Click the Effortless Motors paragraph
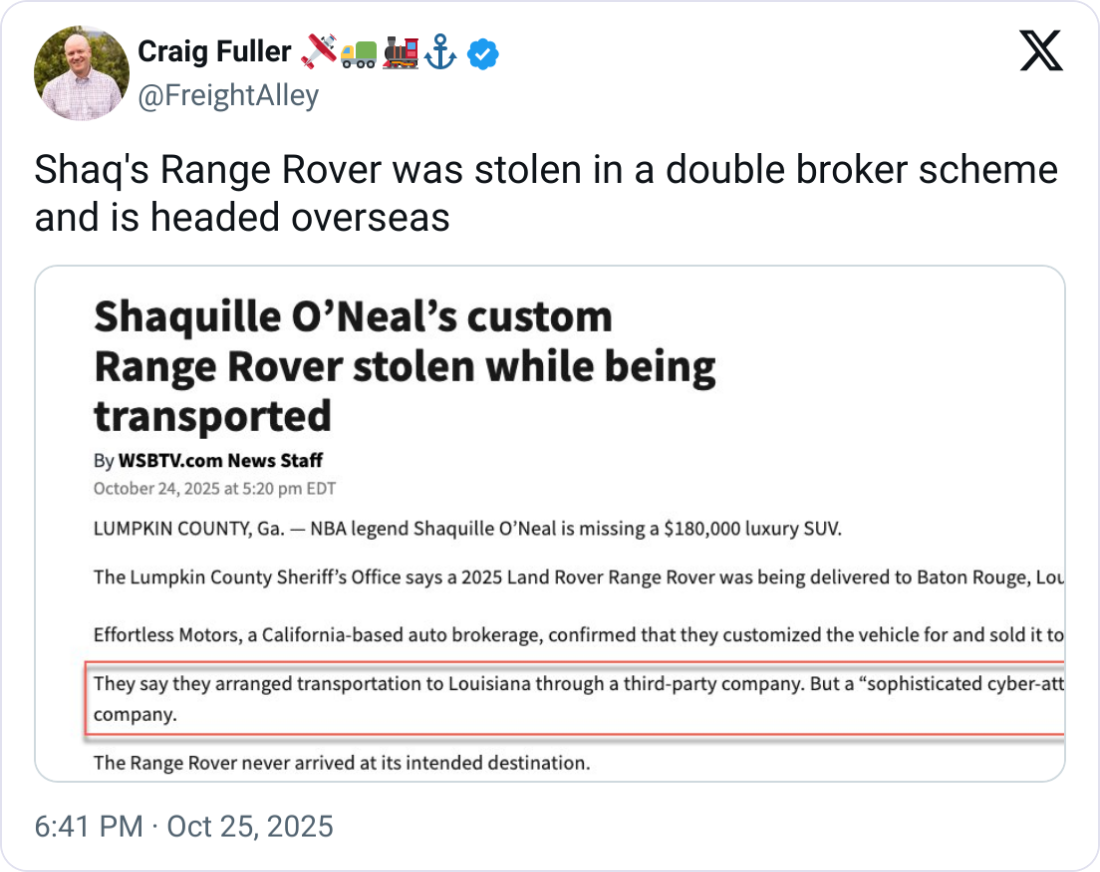 (x=577, y=634)
